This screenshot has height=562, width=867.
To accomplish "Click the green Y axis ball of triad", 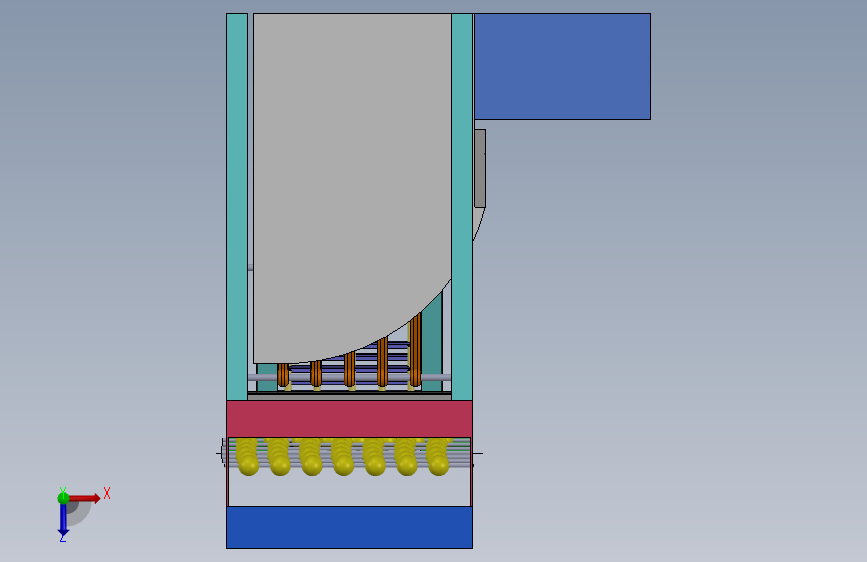I will pos(63,498).
